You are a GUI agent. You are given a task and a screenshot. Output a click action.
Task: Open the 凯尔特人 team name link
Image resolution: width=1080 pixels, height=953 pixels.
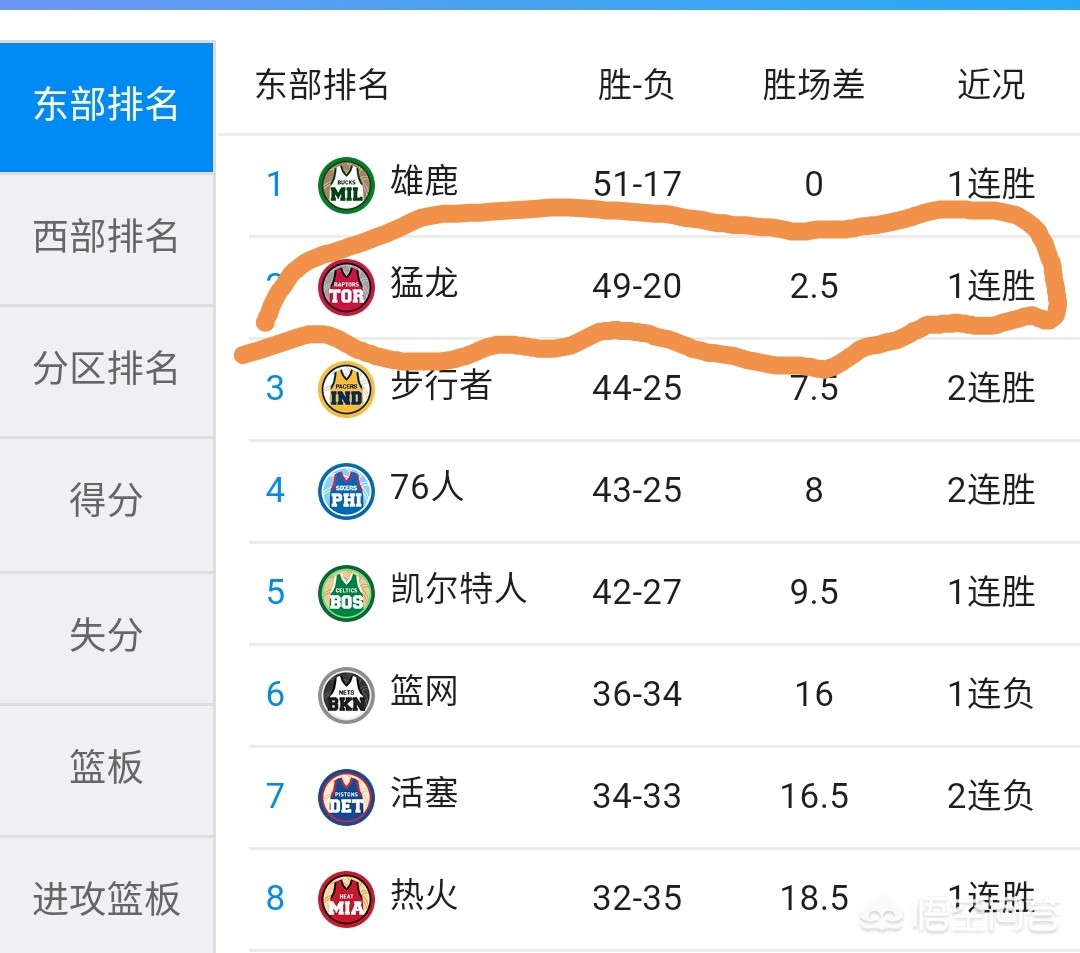458,590
